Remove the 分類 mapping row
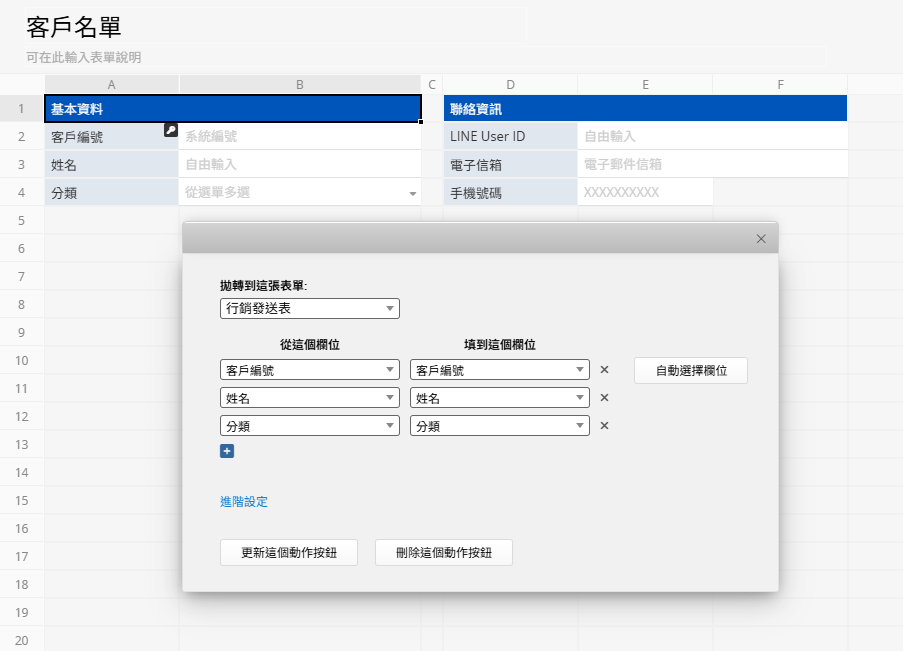 (604, 426)
